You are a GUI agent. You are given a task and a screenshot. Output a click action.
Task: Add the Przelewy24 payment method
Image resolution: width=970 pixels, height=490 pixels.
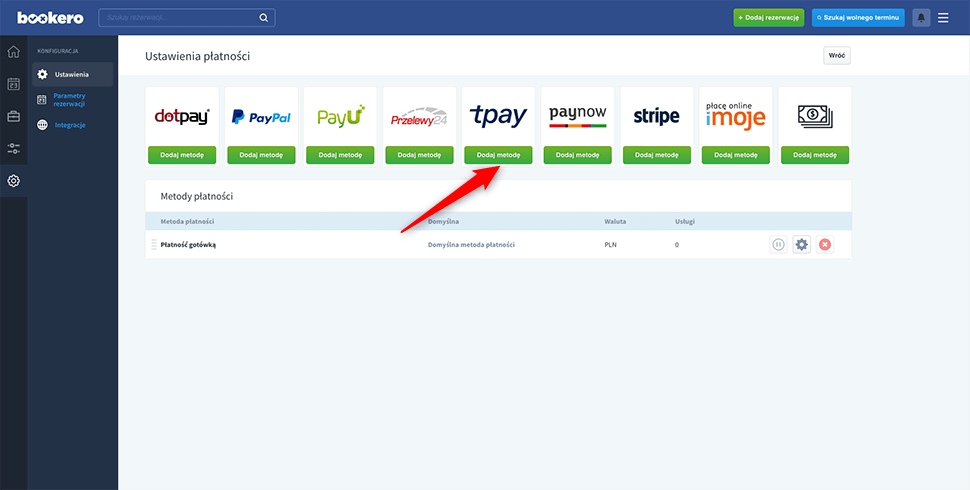(419, 155)
